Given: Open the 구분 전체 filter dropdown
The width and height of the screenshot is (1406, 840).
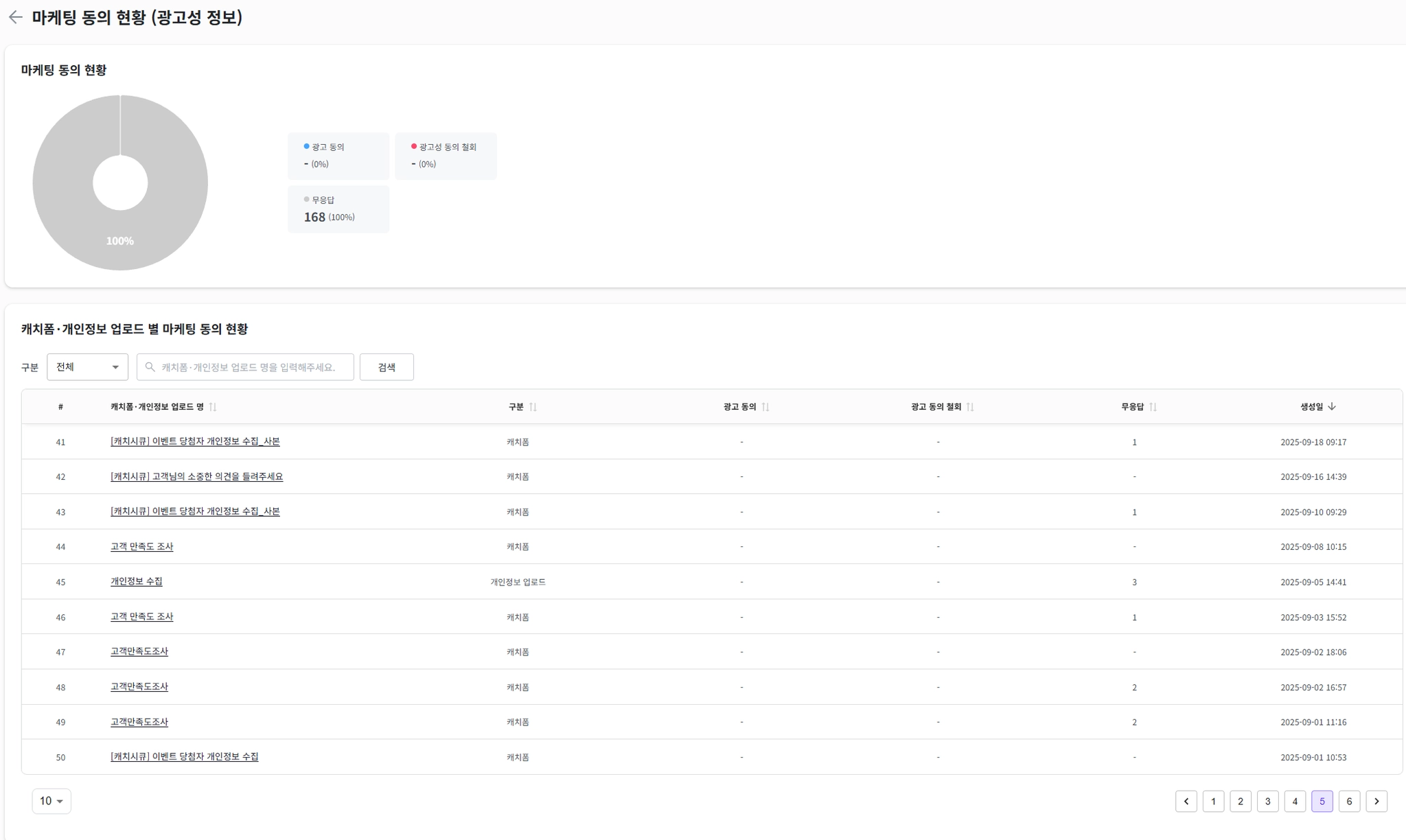Looking at the screenshot, I should (87, 367).
